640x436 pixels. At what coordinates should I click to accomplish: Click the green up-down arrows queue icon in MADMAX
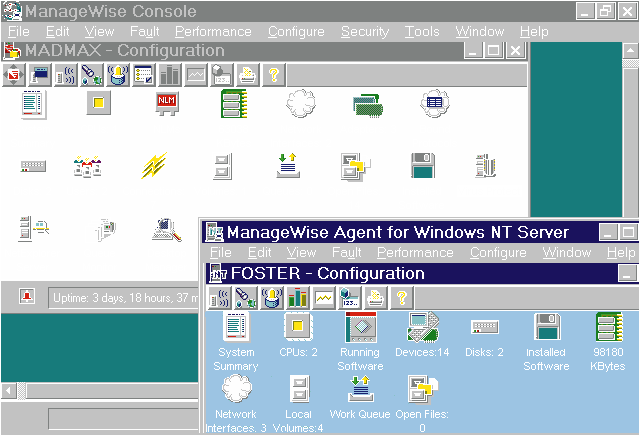[288, 166]
